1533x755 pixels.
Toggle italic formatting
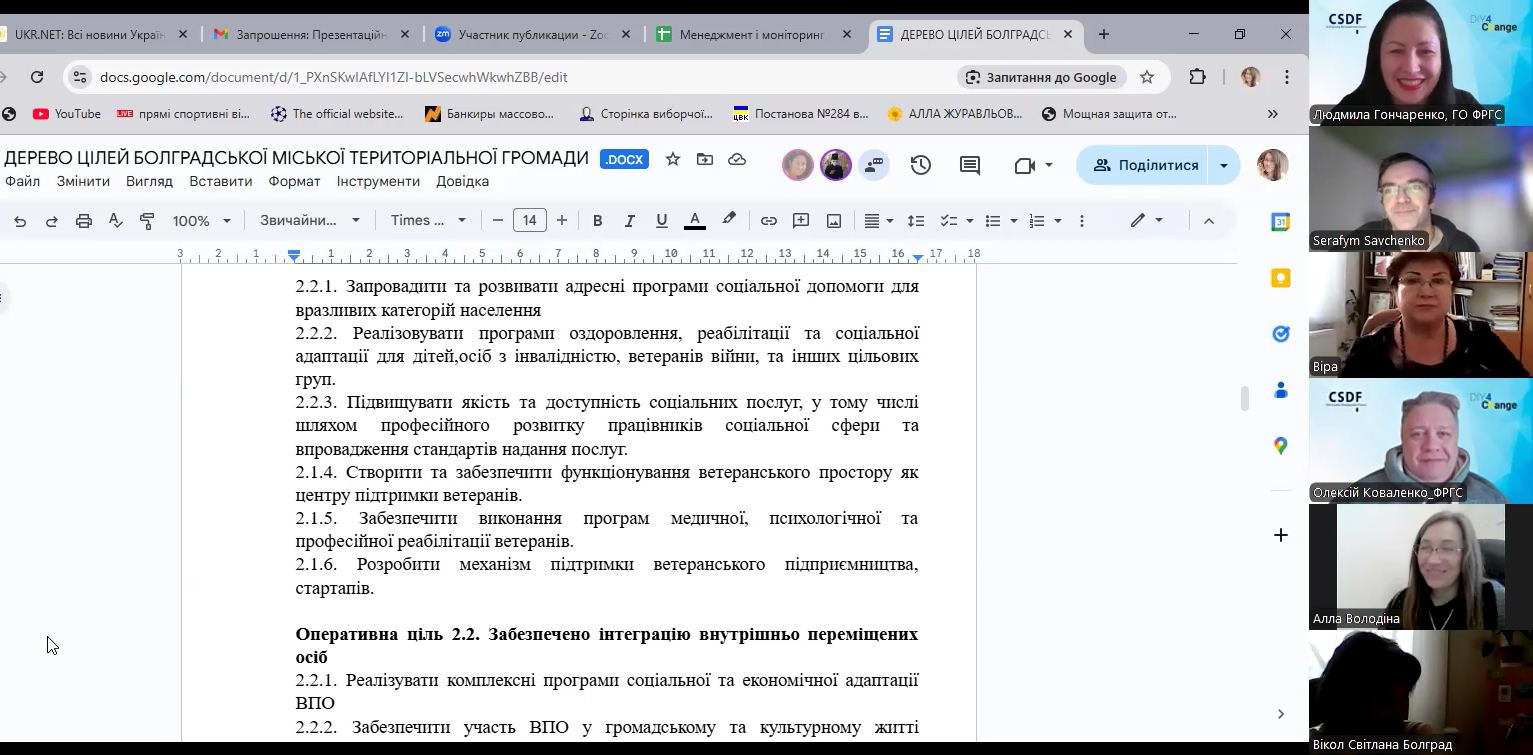tap(629, 221)
